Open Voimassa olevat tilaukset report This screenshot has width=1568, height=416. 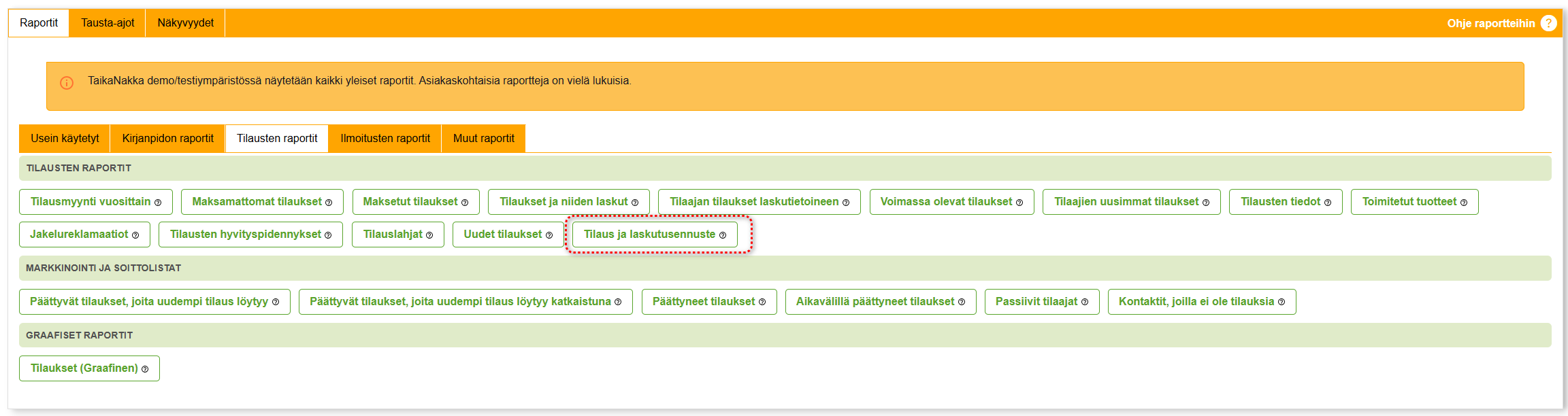point(951,202)
